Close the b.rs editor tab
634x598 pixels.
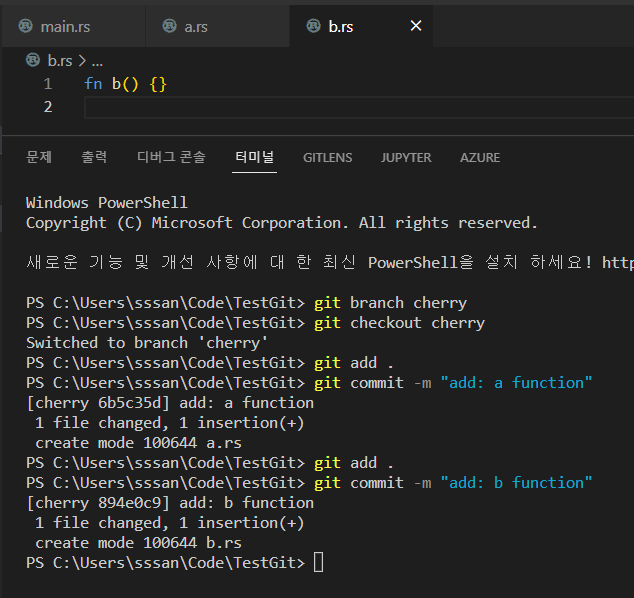point(416,26)
